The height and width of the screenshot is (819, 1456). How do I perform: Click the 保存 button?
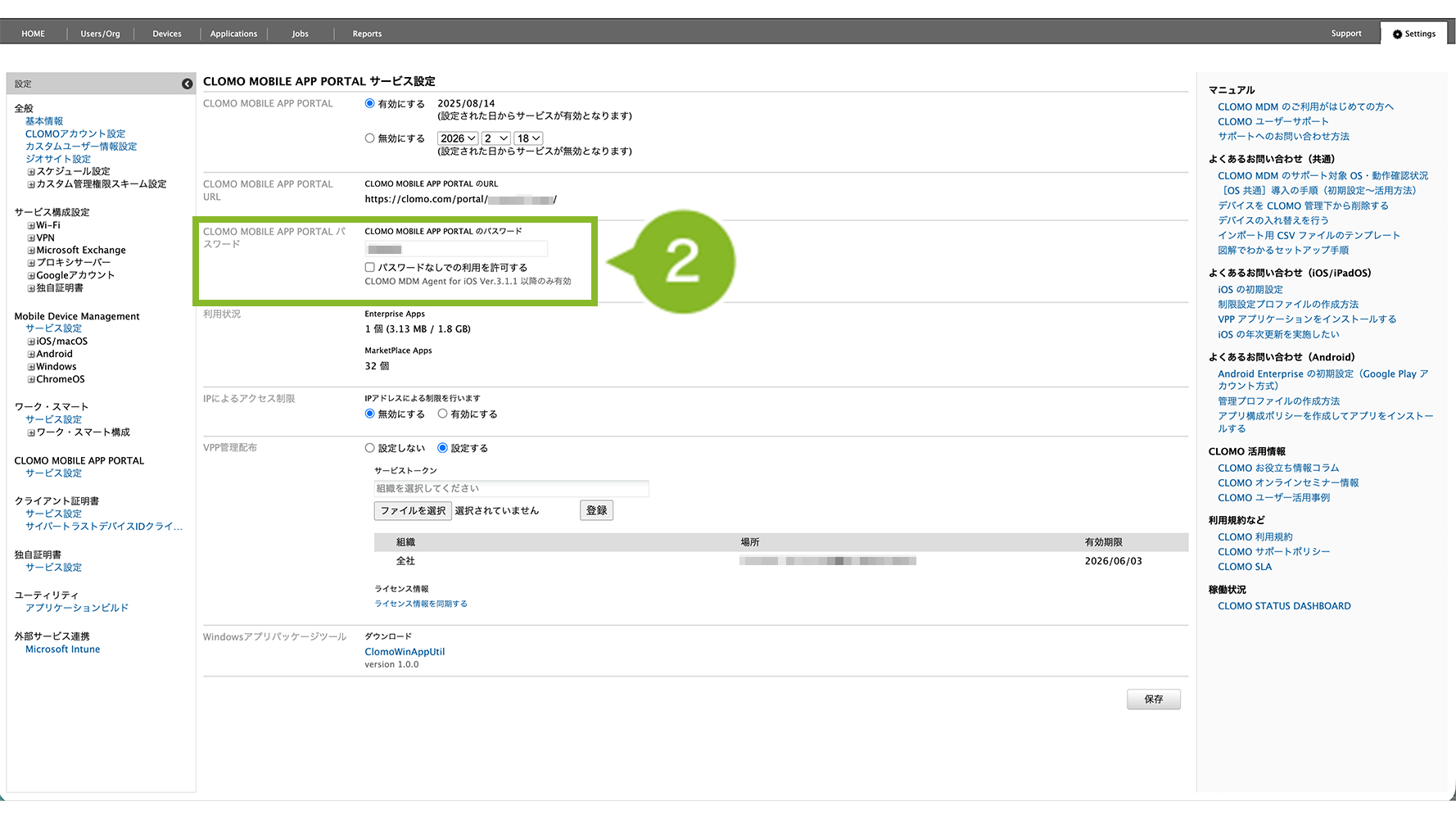(x=1153, y=699)
